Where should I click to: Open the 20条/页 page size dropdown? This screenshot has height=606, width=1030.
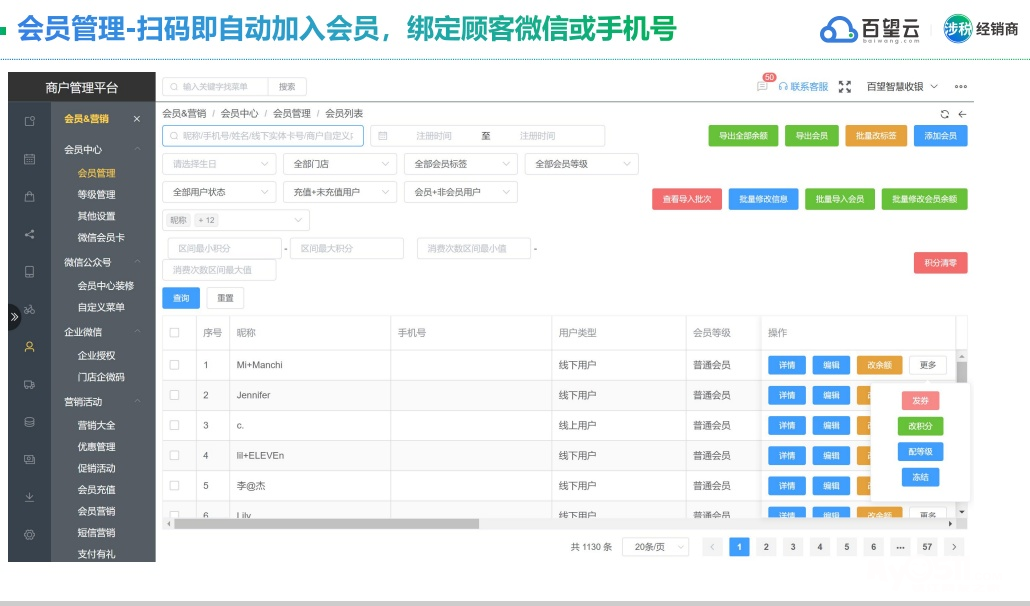[655, 547]
